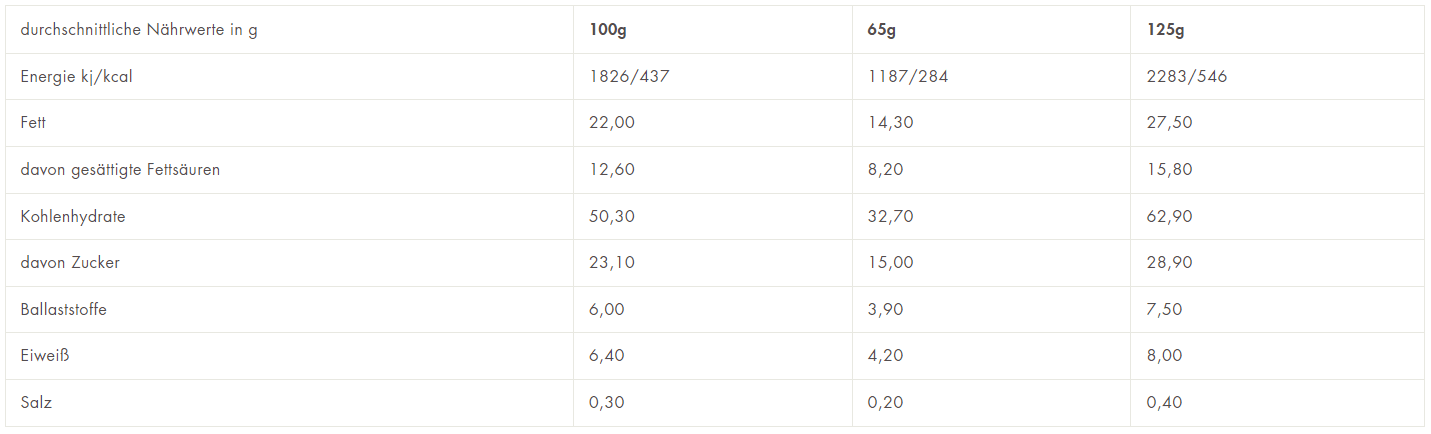Click the energy value 1826/437

(x=629, y=77)
